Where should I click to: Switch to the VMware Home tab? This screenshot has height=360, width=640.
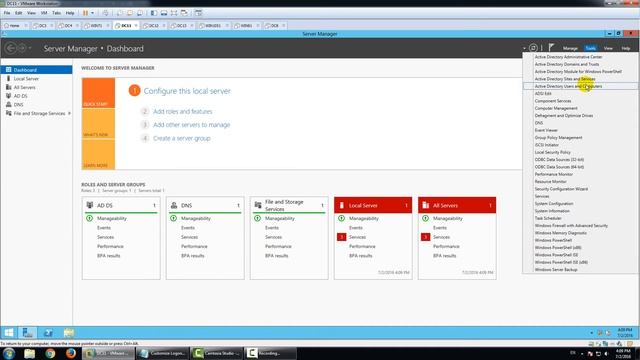tap(14, 25)
